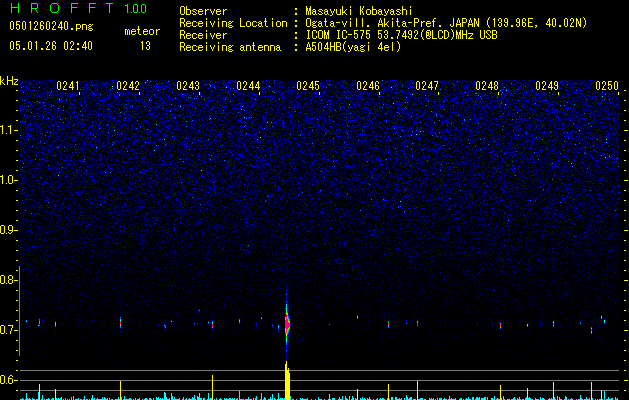Click the 1.1 kHz axis label
The image size is (629, 400).
(8, 130)
